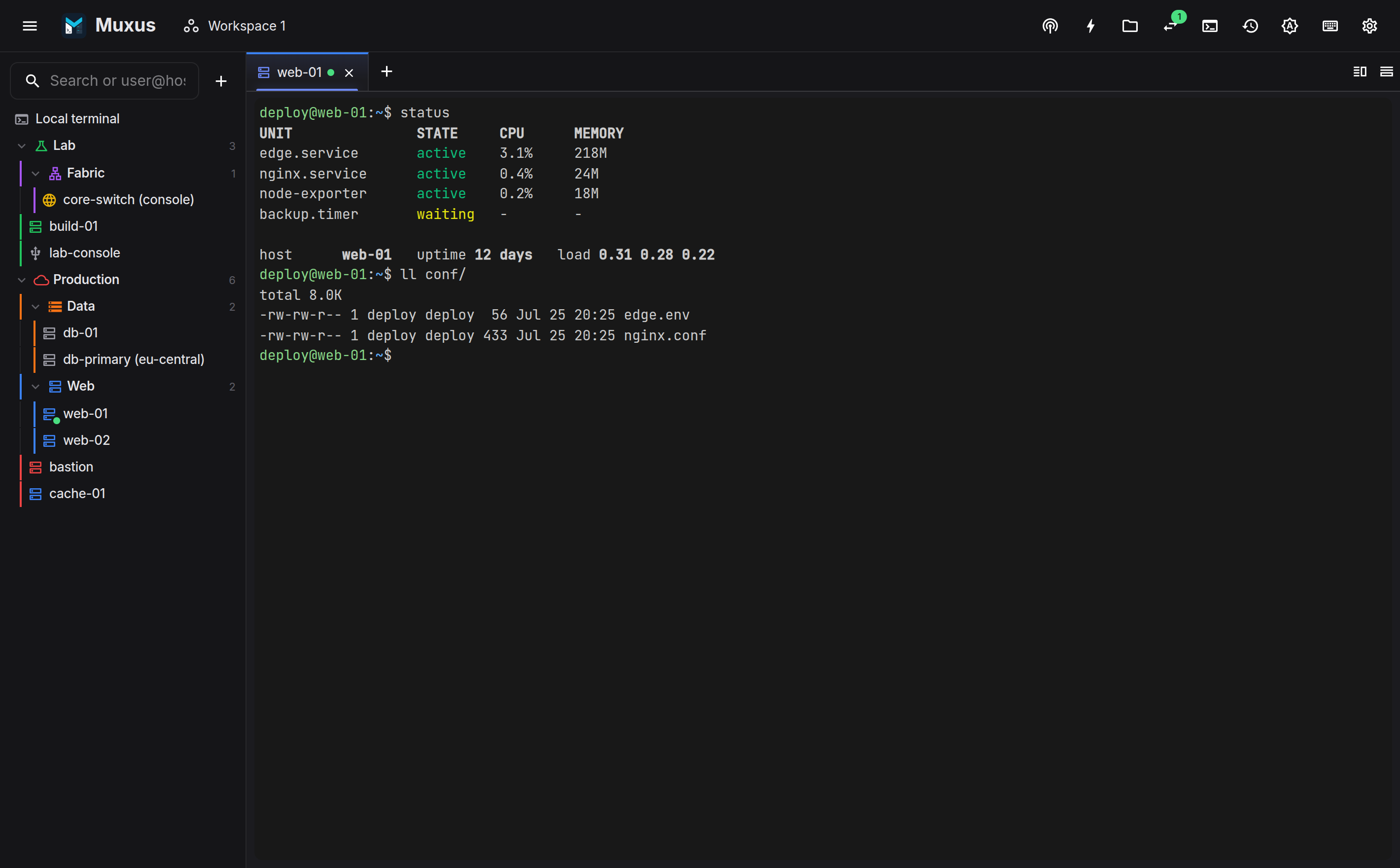Close the web-01 tab

[349, 73]
